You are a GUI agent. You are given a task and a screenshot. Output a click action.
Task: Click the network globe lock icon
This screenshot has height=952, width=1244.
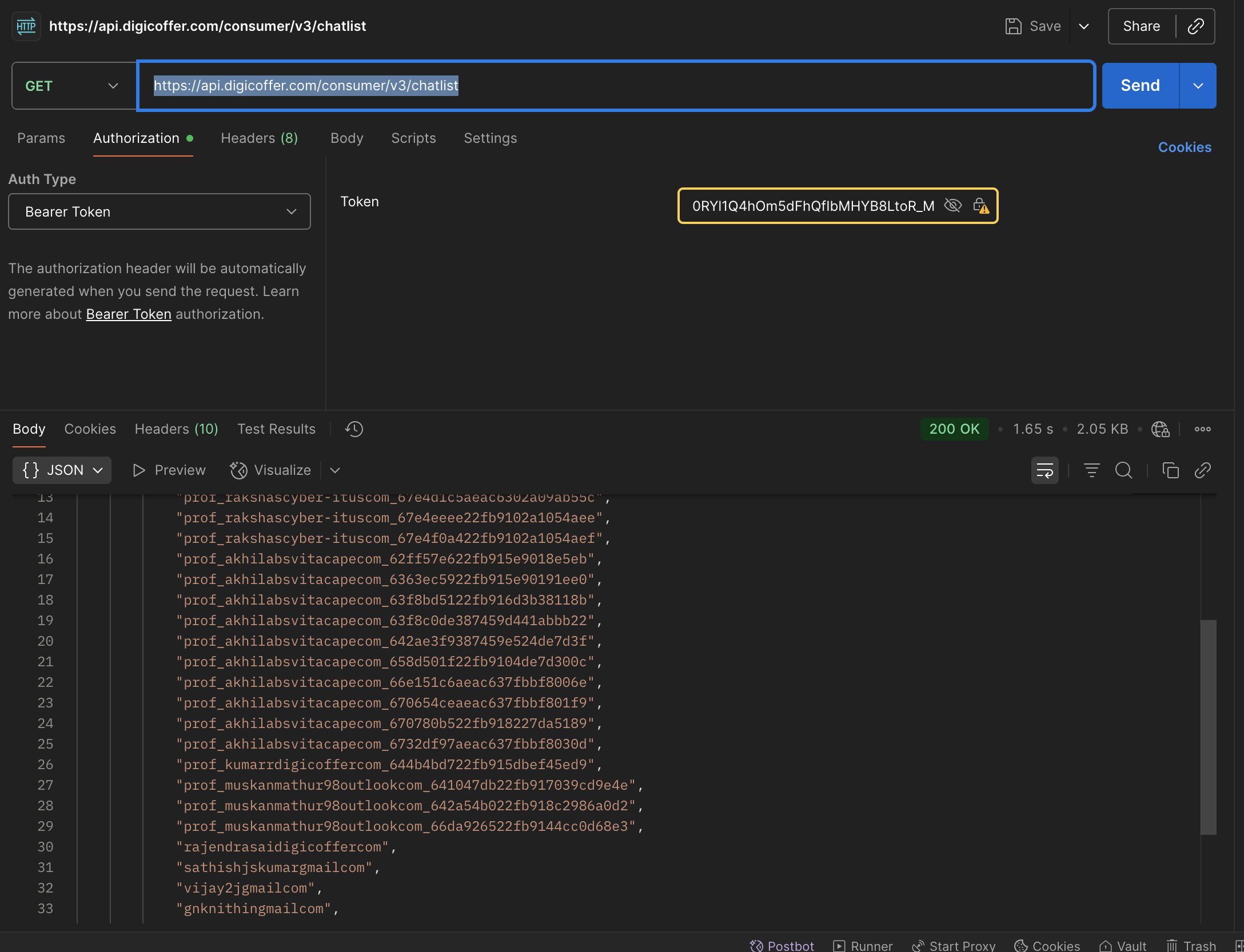point(1160,429)
